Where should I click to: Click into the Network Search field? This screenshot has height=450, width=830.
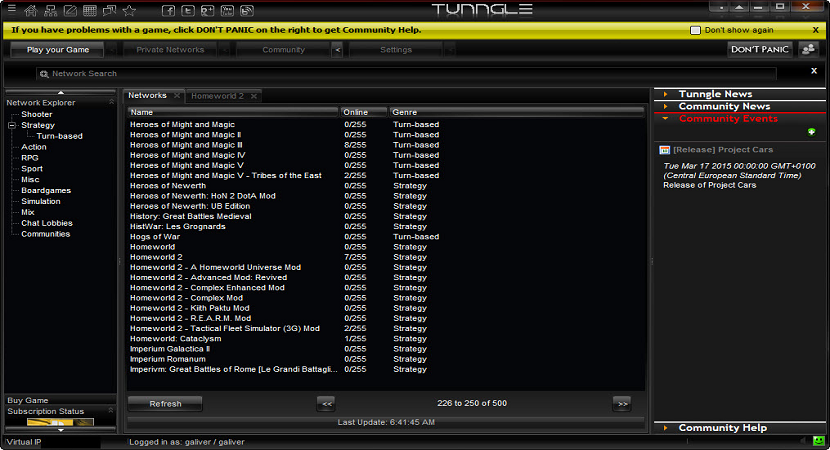407,74
